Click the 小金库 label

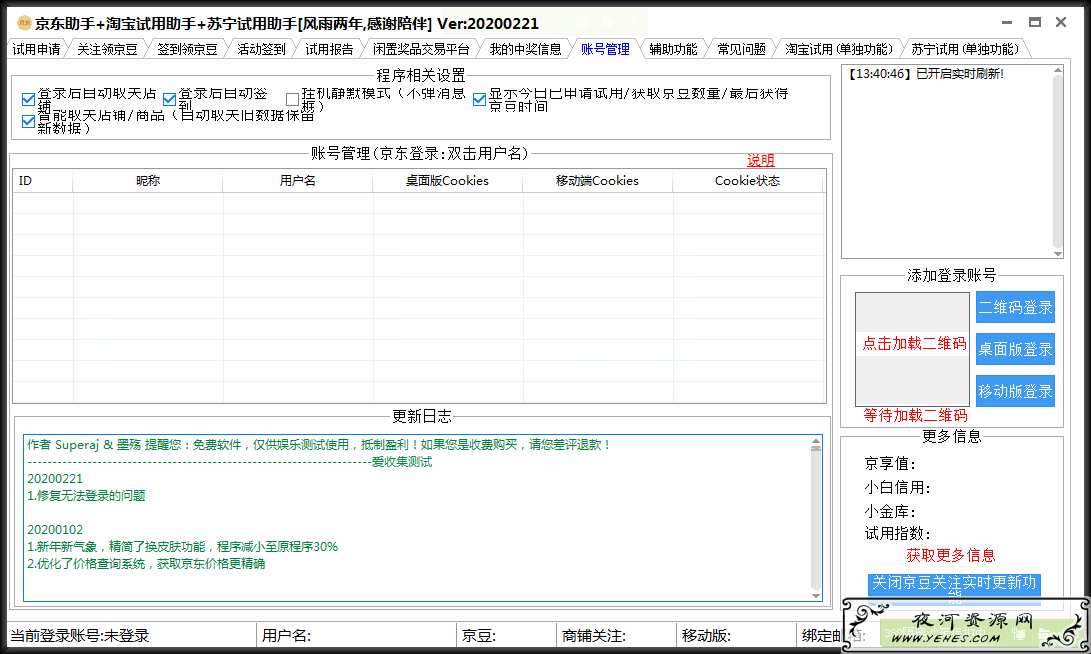pos(890,511)
